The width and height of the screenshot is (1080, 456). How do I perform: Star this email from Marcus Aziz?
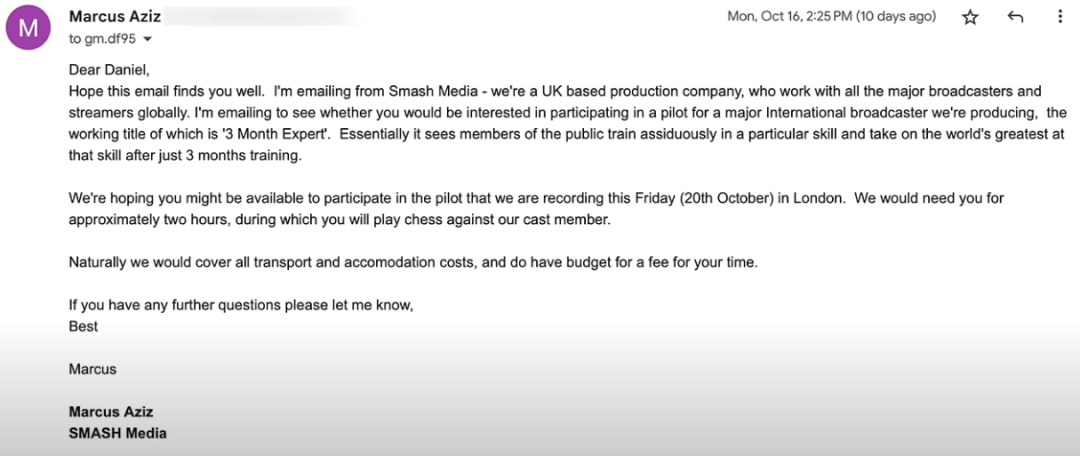[x=970, y=18]
